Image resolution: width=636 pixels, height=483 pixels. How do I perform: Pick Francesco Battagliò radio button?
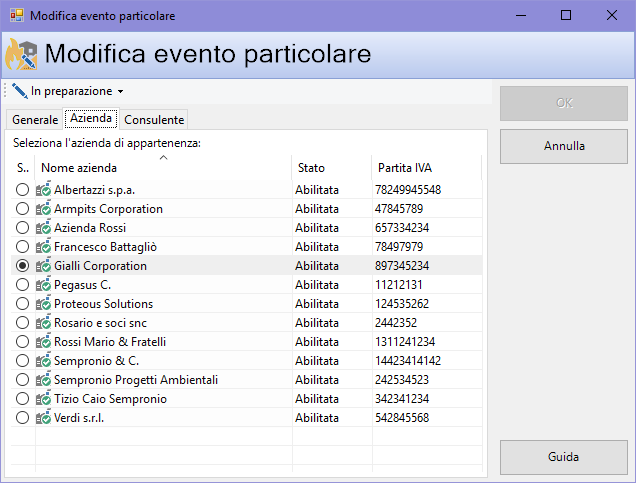click(22, 247)
